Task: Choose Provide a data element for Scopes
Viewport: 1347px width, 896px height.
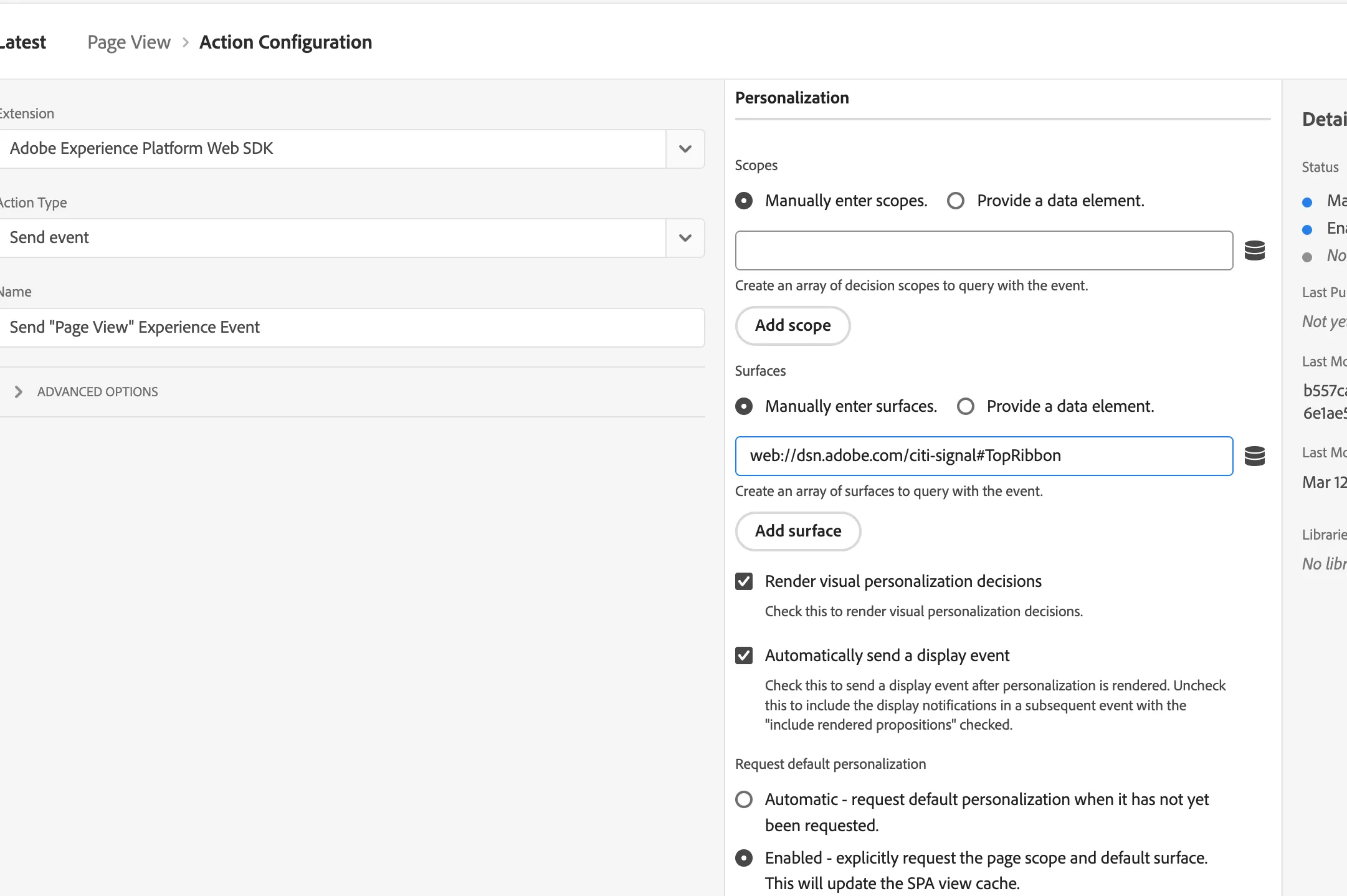Action: 956,201
